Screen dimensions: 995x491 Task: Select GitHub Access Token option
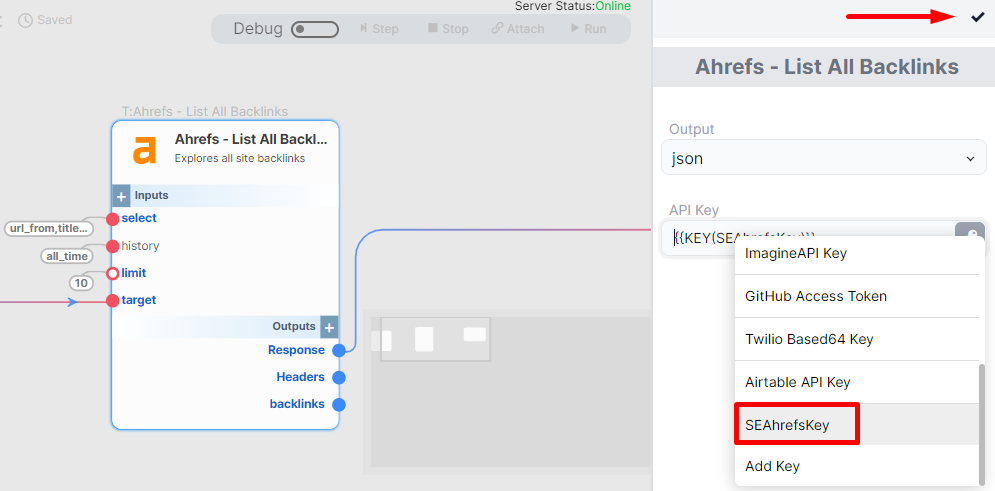coord(857,296)
